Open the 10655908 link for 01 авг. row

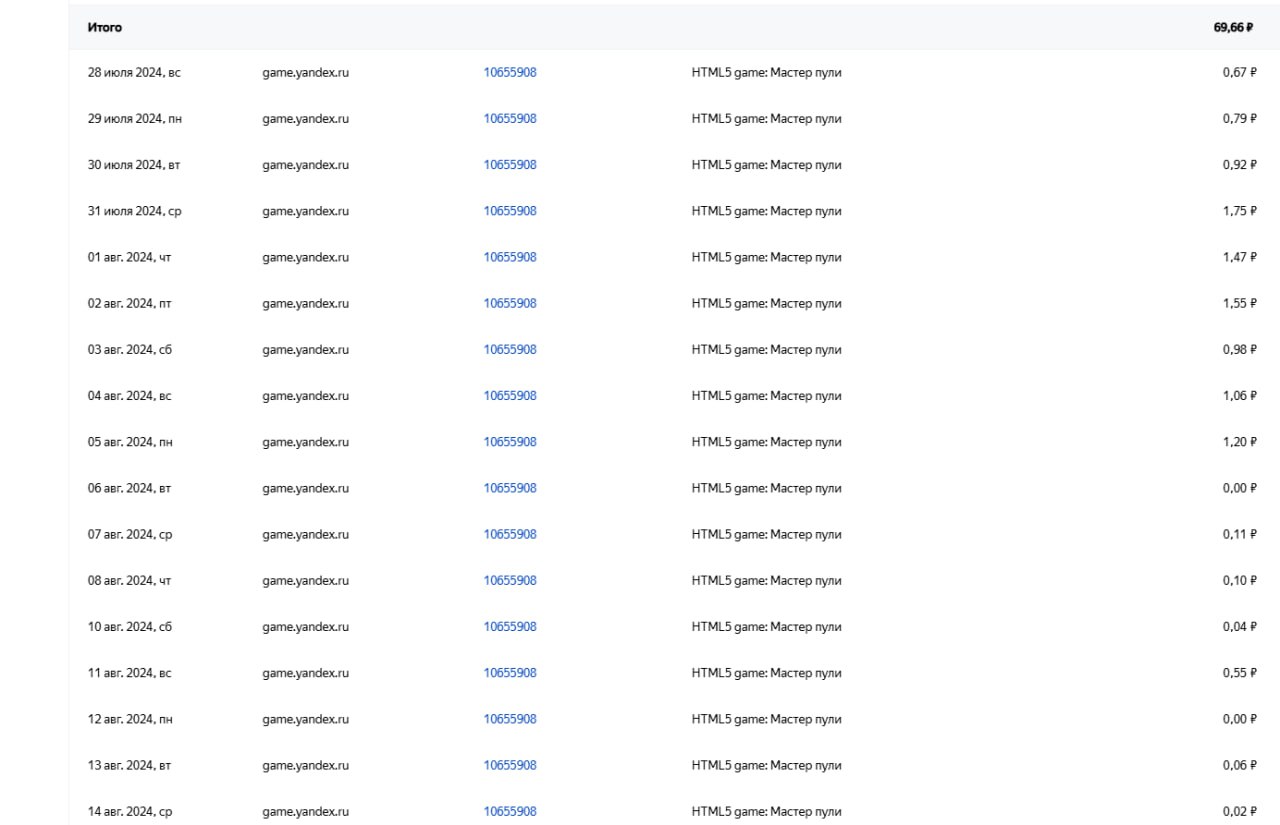click(x=510, y=257)
